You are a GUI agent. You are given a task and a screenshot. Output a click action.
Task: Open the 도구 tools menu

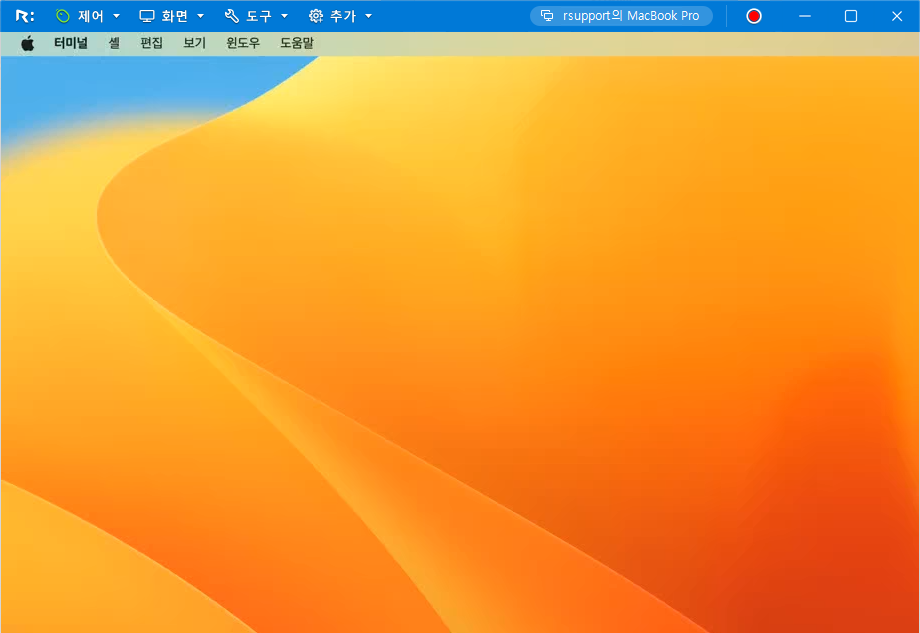point(259,16)
